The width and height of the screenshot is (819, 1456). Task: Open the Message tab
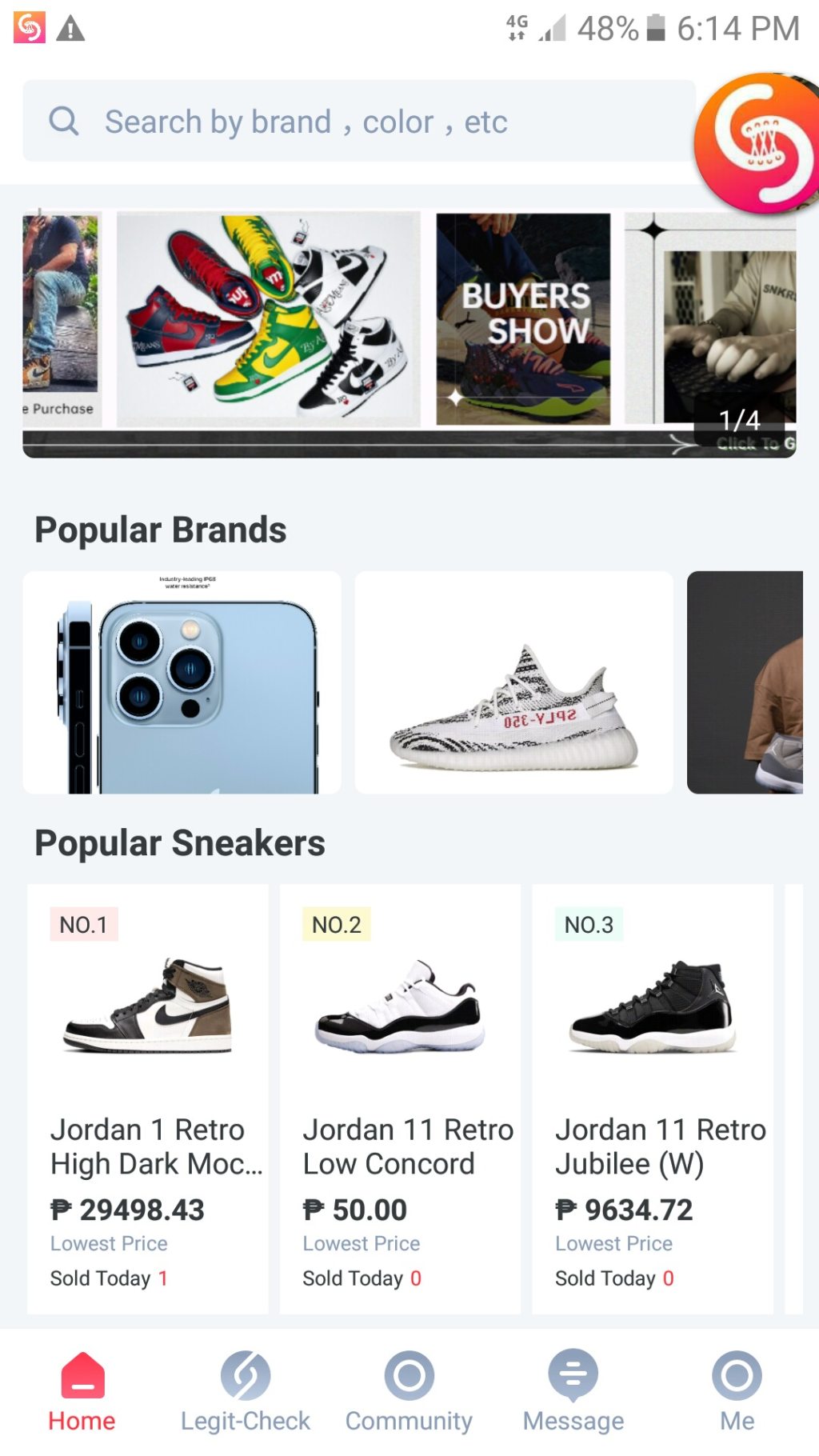pyautogui.click(x=573, y=1393)
